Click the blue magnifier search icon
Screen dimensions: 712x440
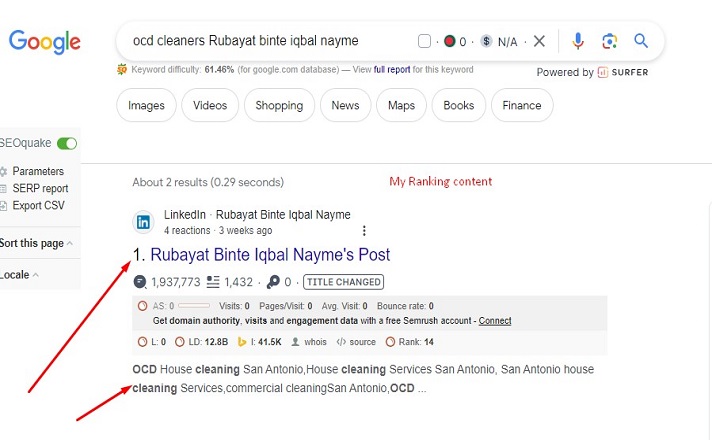point(641,41)
